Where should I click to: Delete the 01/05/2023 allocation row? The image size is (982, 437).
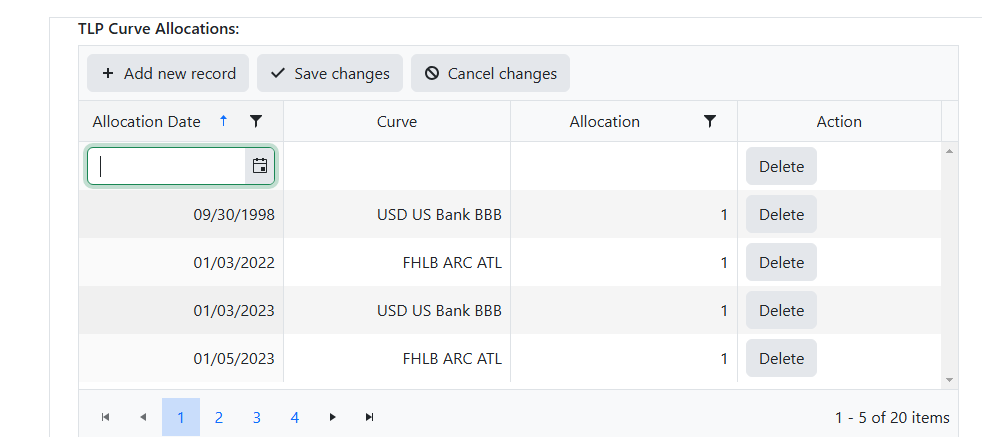coord(781,358)
